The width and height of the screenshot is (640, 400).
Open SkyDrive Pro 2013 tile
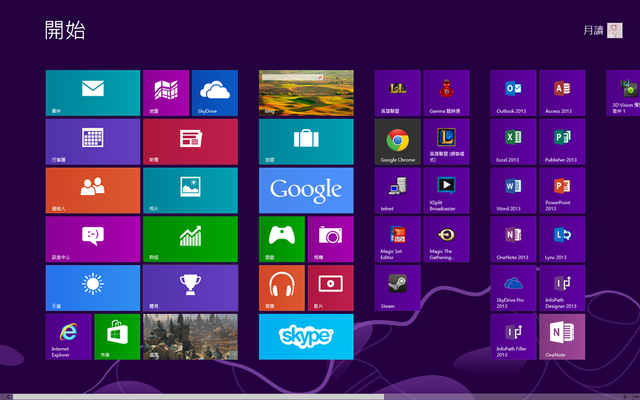pyautogui.click(x=513, y=288)
